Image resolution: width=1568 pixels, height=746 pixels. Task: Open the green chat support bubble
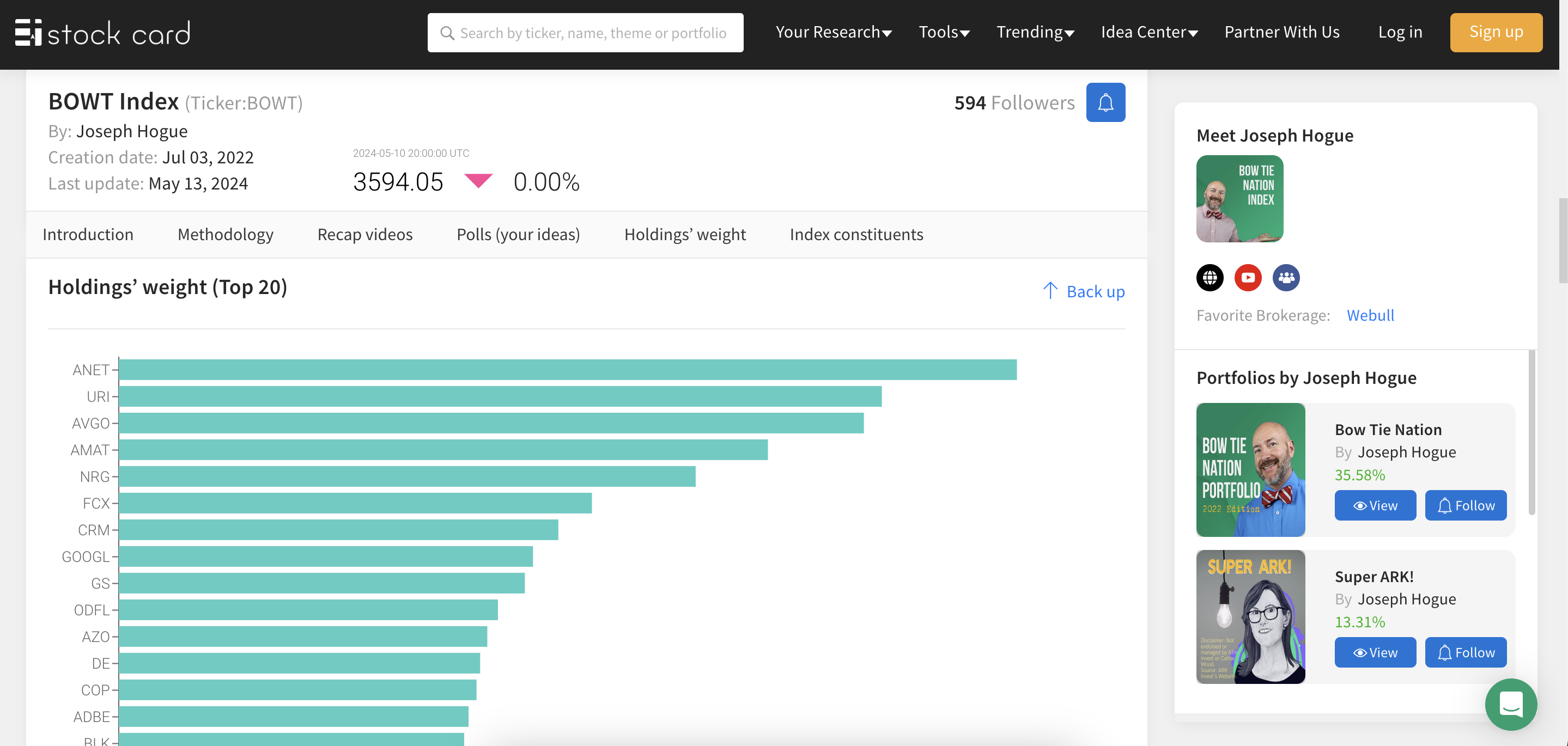pyautogui.click(x=1510, y=704)
